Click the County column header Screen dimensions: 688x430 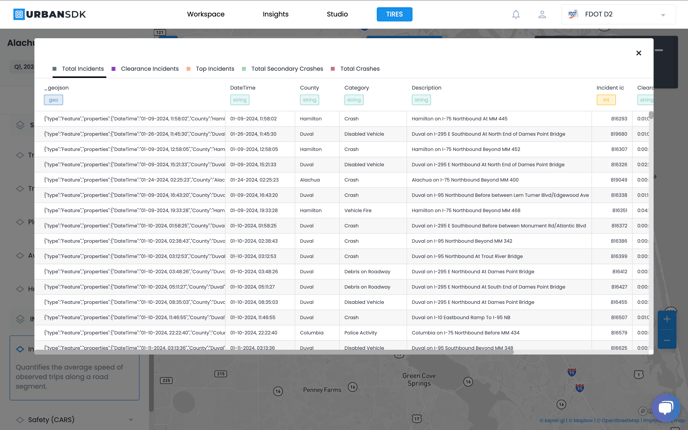(309, 88)
